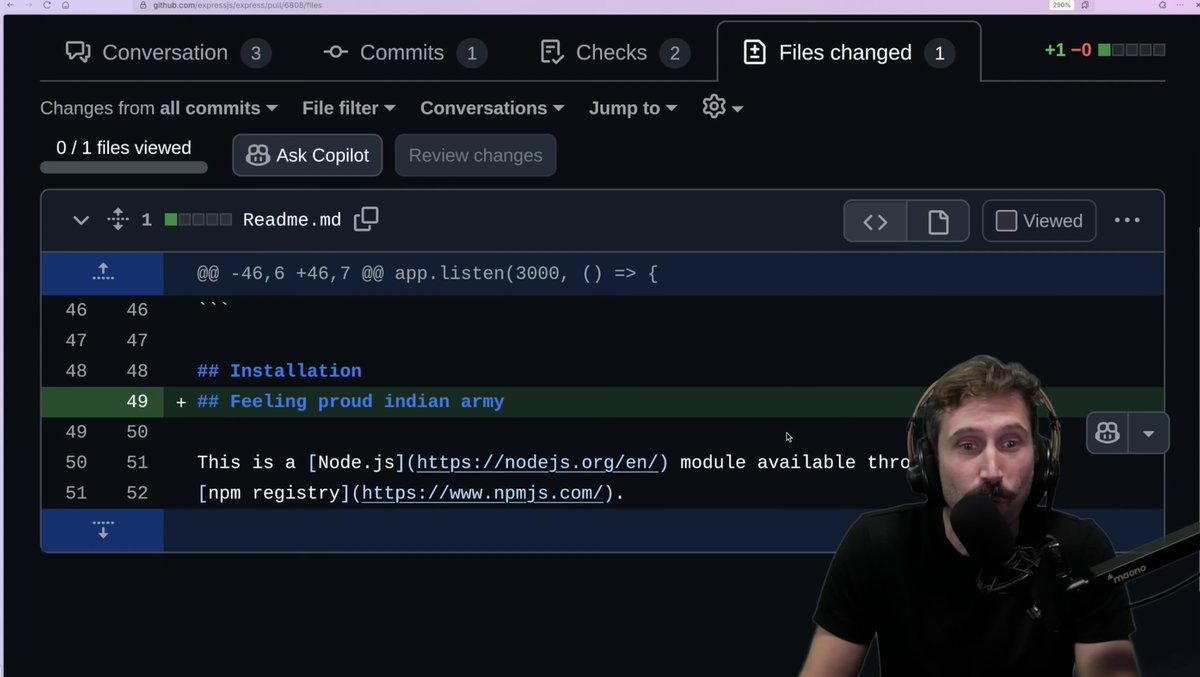
Task: Open the Conversation tab
Action: (x=169, y=52)
